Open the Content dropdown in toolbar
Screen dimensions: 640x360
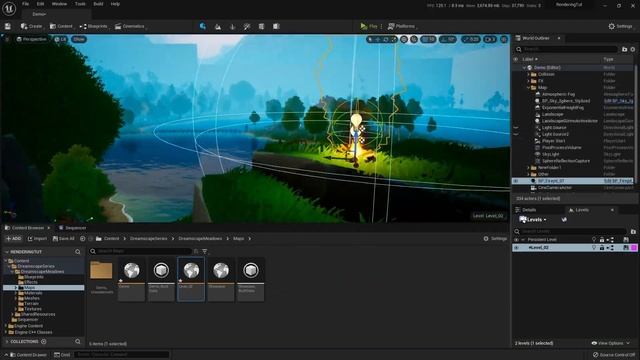(61, 26)
